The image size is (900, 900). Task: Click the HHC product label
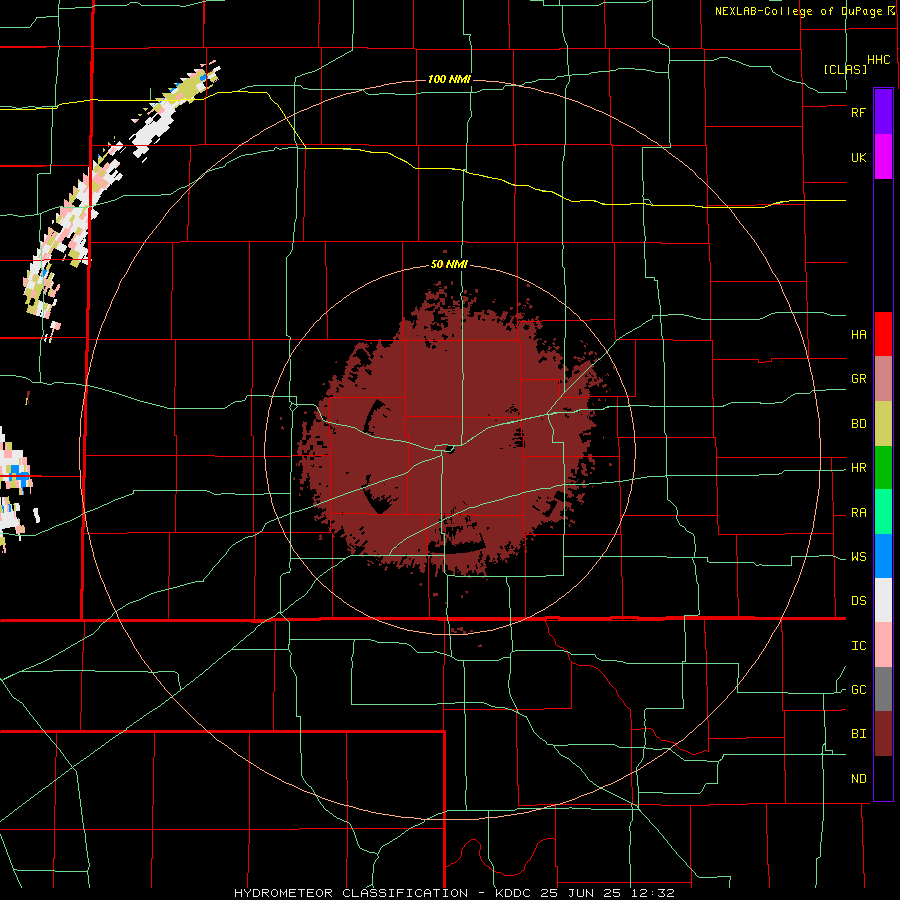[879, 60]
